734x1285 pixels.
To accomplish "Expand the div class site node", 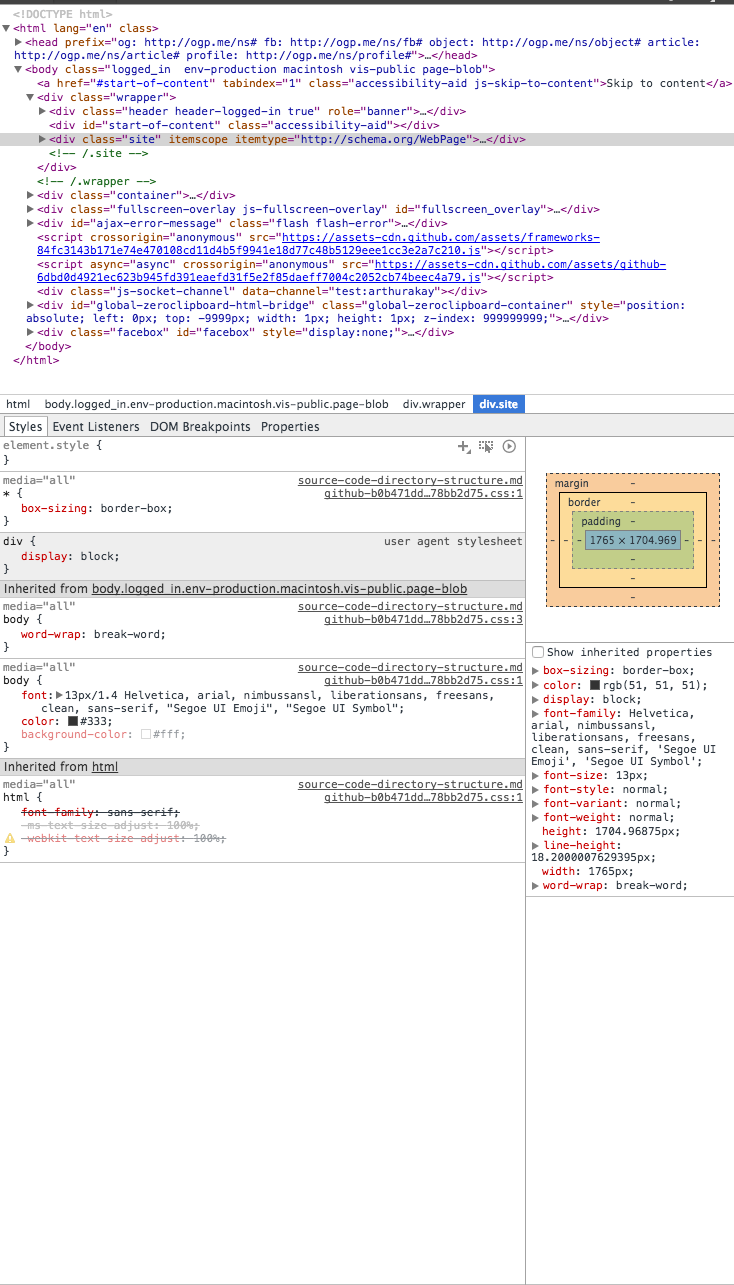I will [x=42, y=140].
